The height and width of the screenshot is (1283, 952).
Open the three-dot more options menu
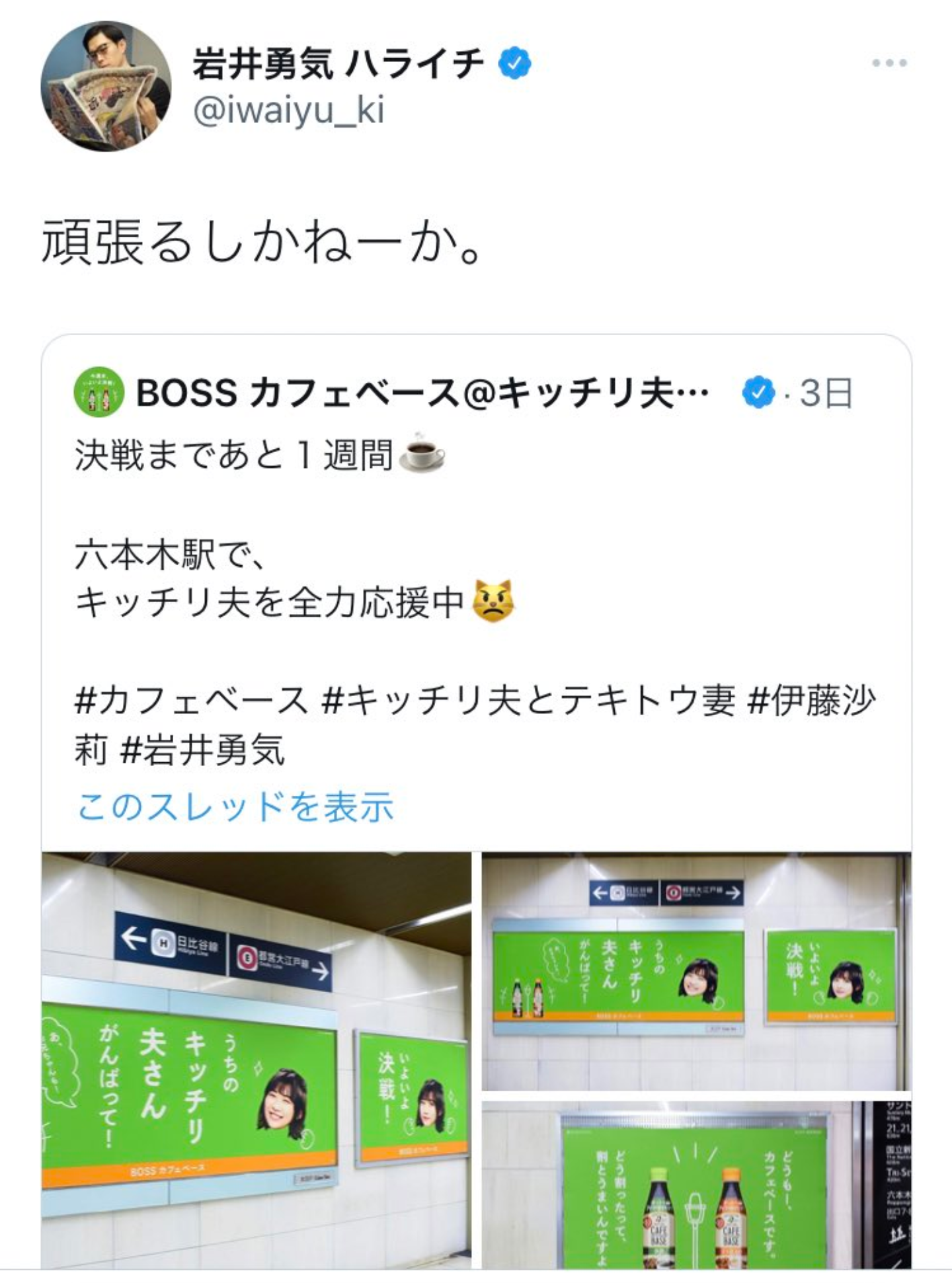[x=889, y=63]
